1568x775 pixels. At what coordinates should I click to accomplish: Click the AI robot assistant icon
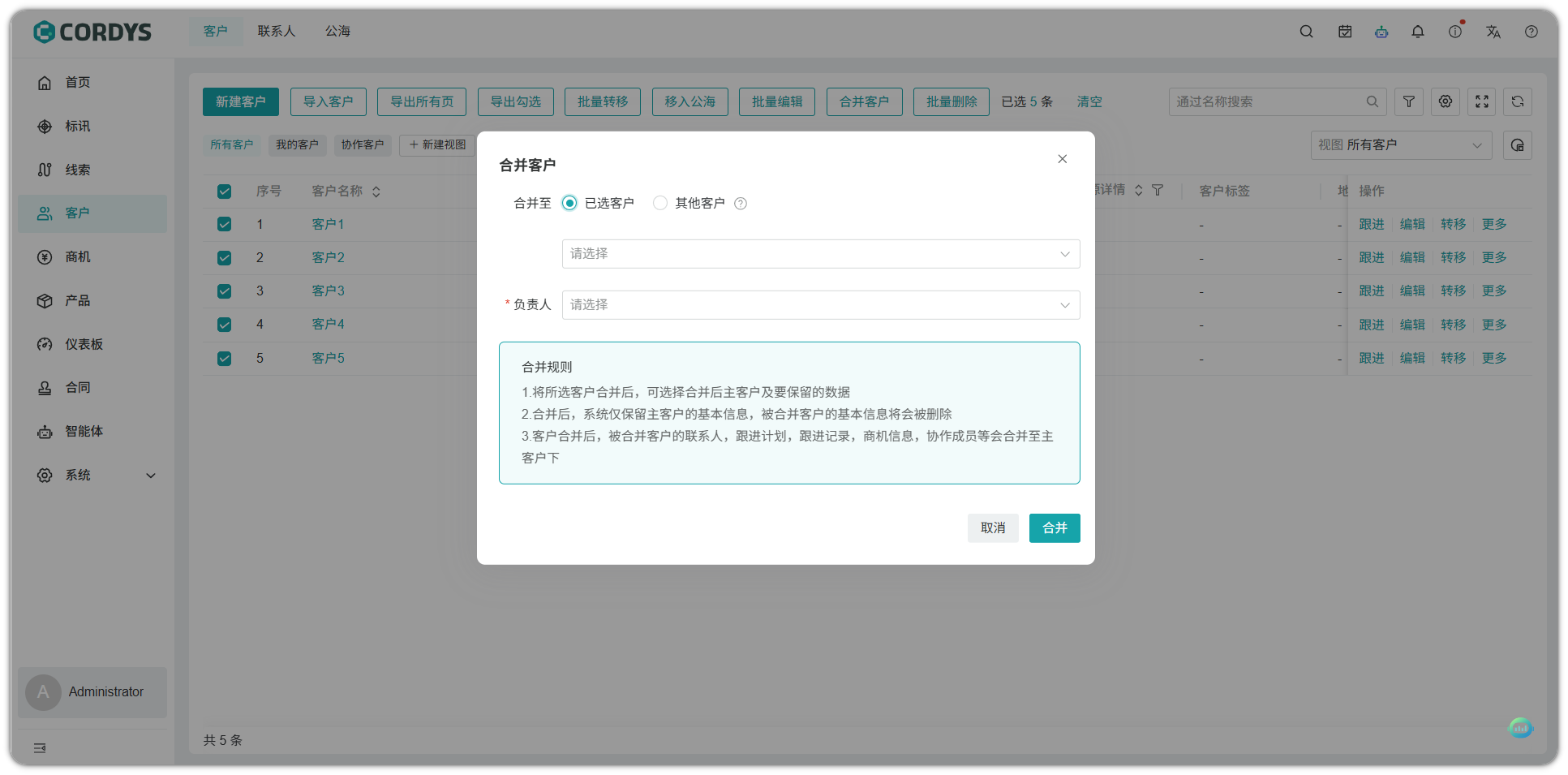point(1381,31)
